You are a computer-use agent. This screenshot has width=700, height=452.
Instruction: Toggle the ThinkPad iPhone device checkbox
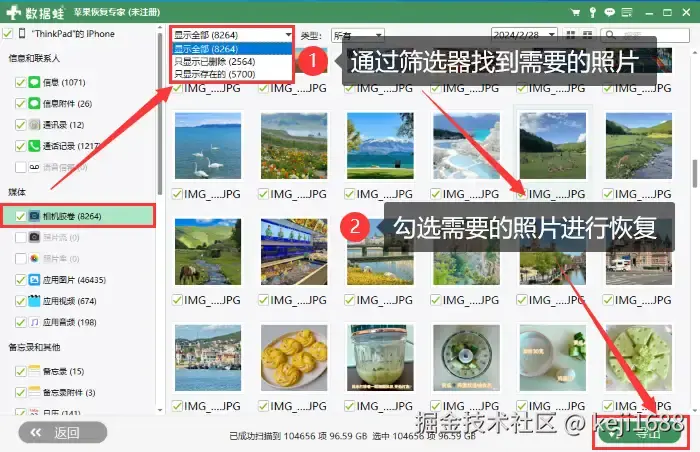coord(8,33)
